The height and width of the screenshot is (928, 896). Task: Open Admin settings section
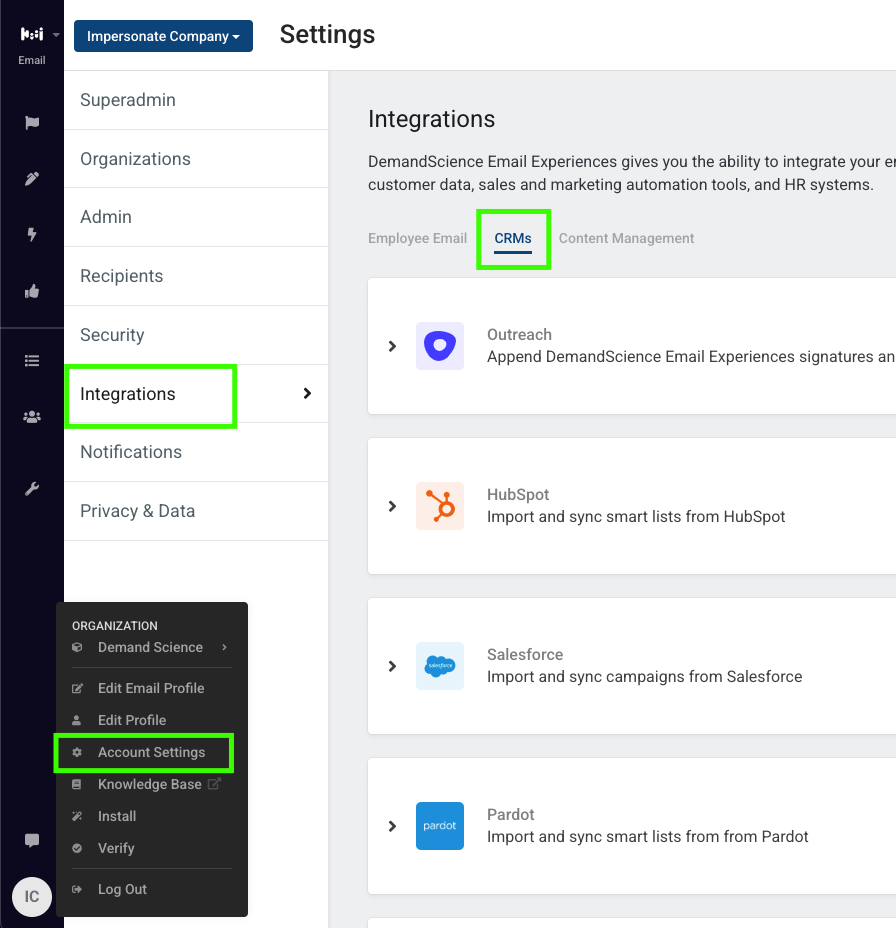coord(196,217)
